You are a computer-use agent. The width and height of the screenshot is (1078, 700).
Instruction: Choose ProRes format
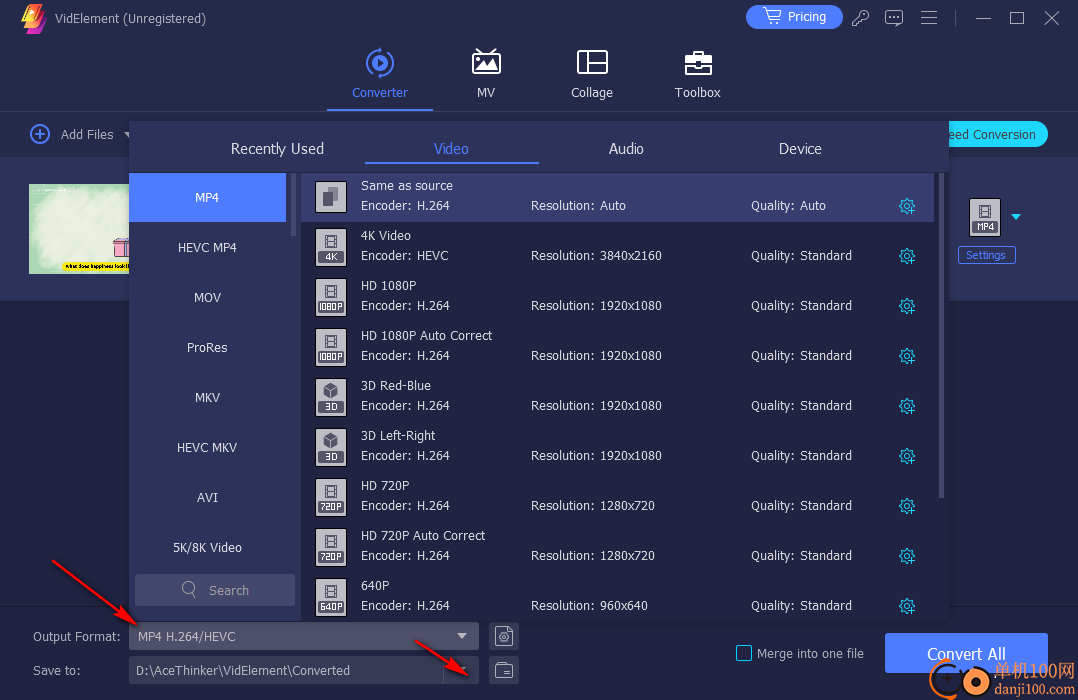tap(207, 347)
